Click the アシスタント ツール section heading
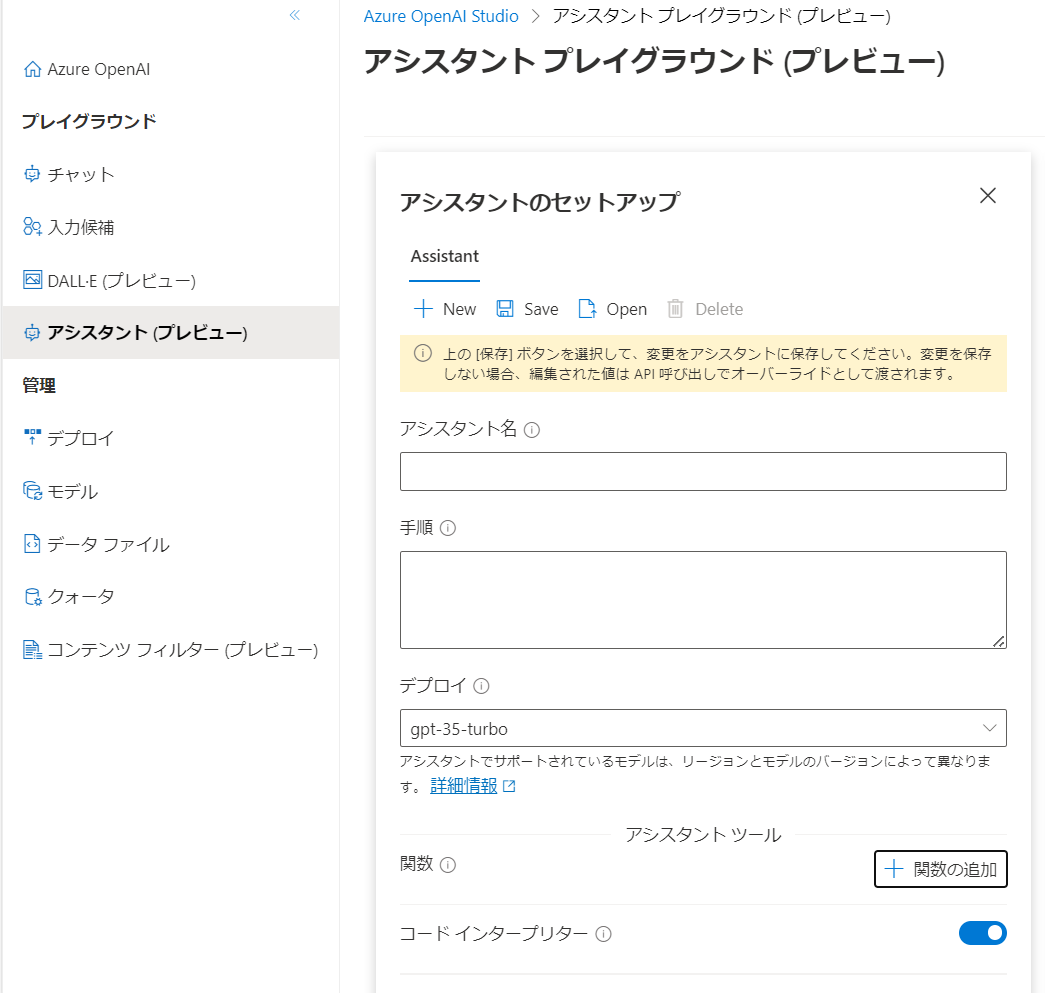Viewport: 1045px width, 993px height. click(x=703, y=834)
